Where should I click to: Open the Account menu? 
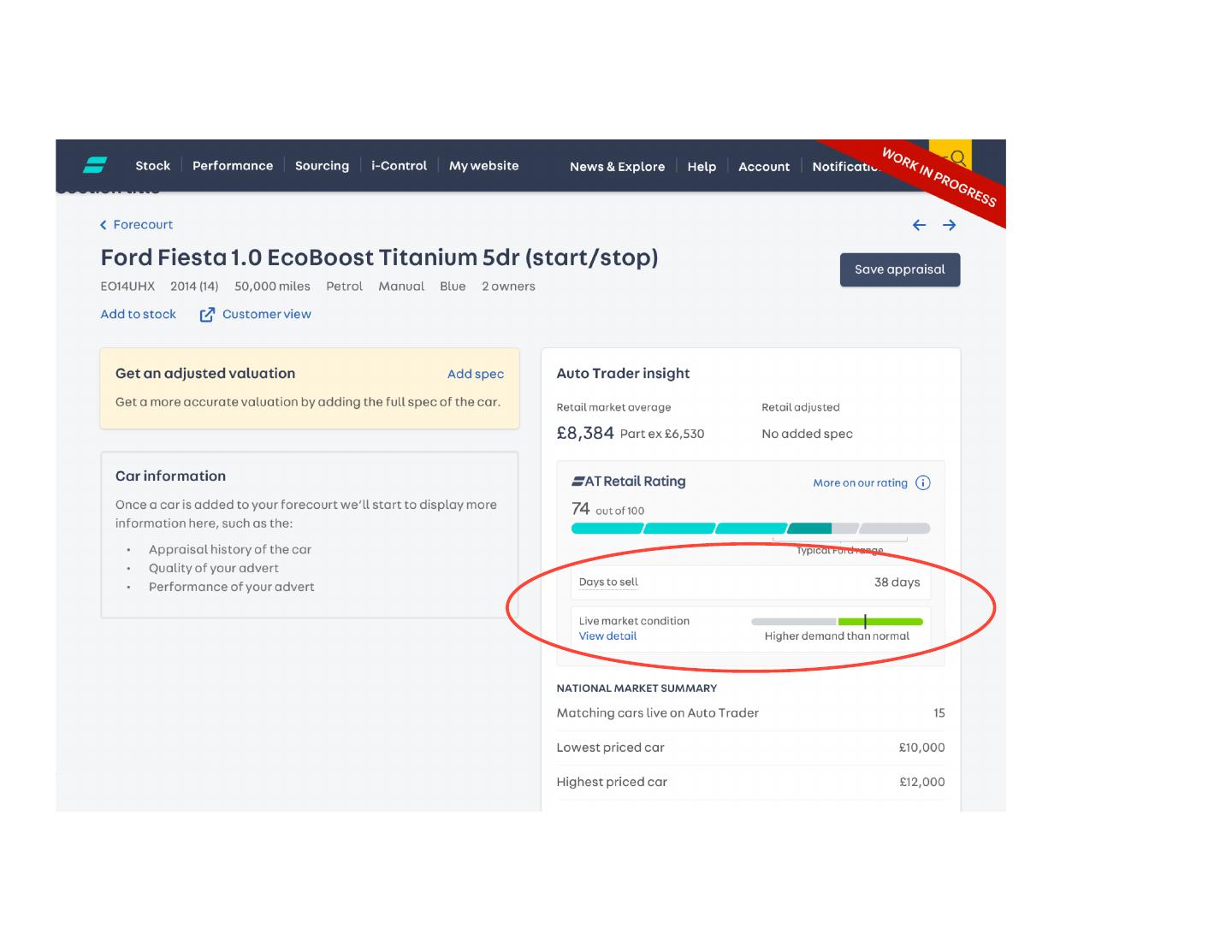tap(764, 167)
